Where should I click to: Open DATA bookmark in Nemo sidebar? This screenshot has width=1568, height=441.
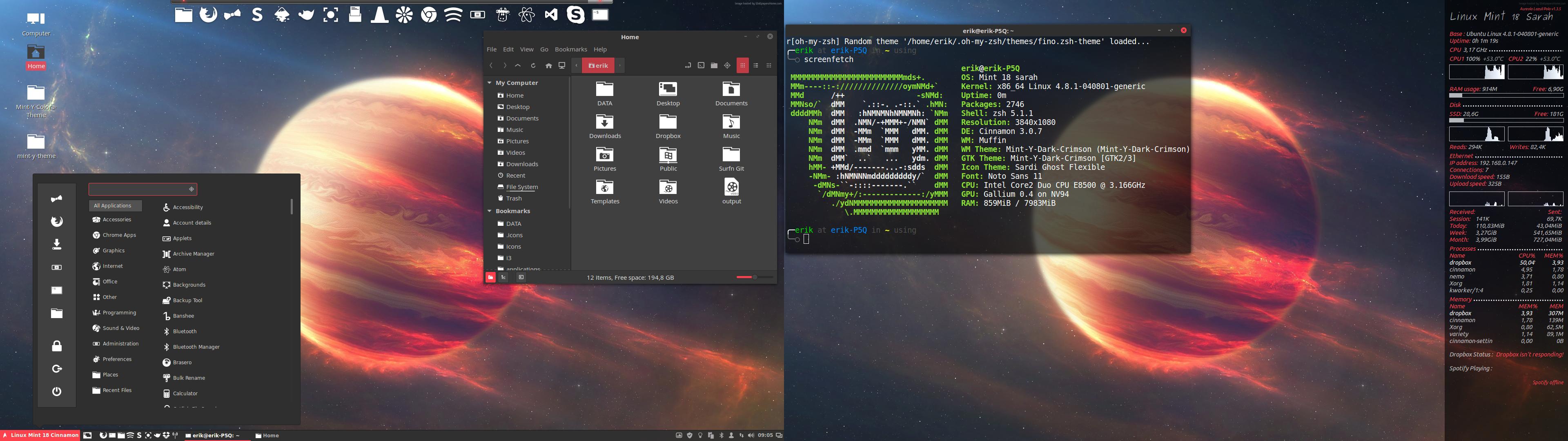click(510, 223)
